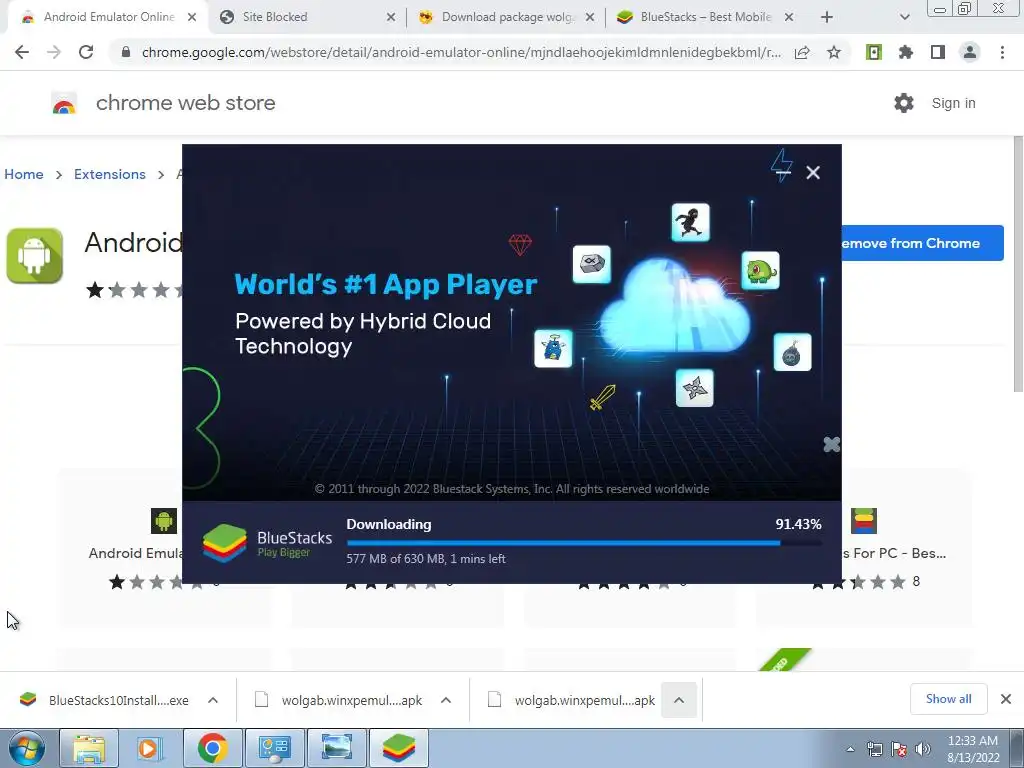Click the green turtle game icon
This screenshot has width=1024, height=768.
760,270
